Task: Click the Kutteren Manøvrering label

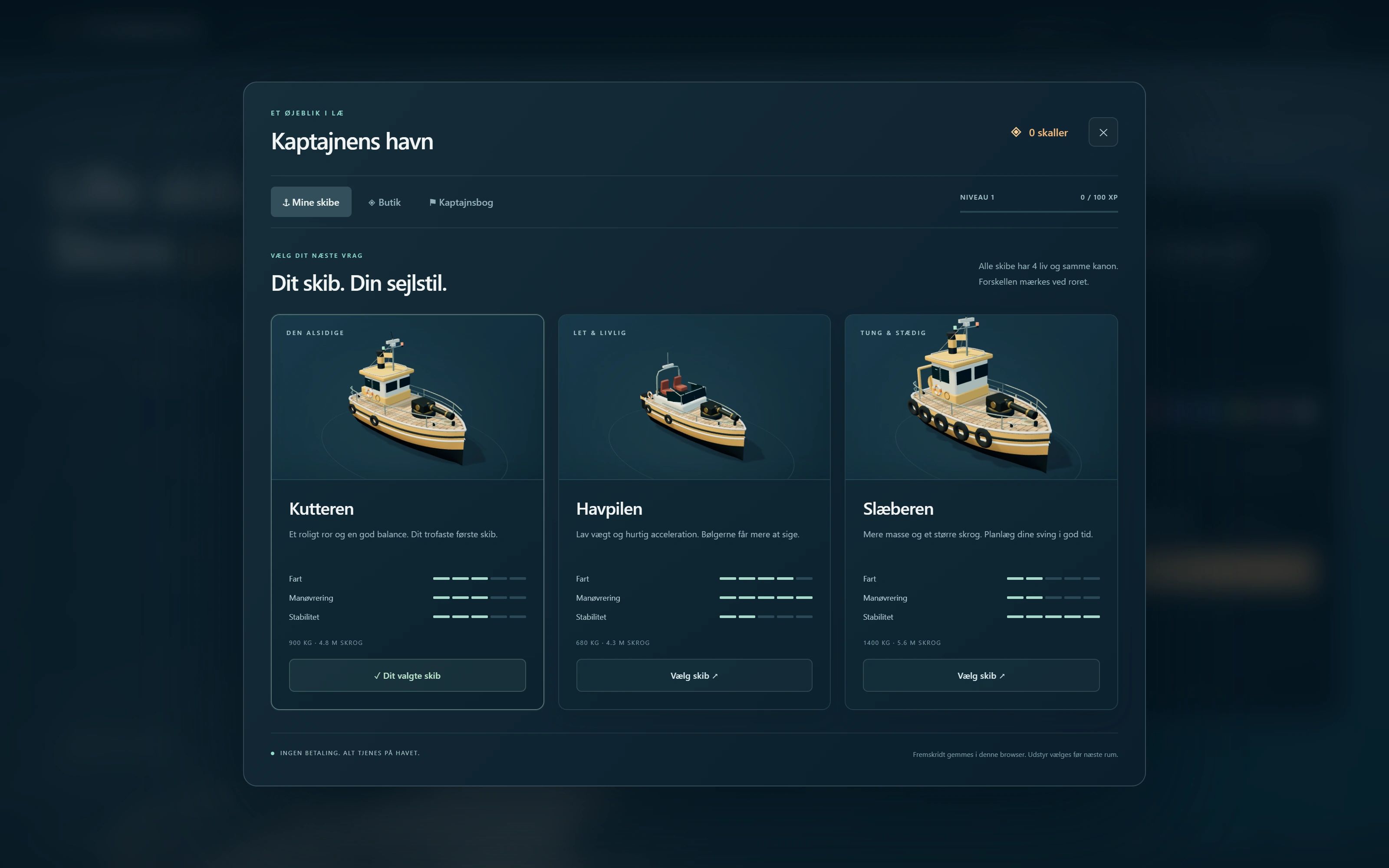Action: point(310,598)
